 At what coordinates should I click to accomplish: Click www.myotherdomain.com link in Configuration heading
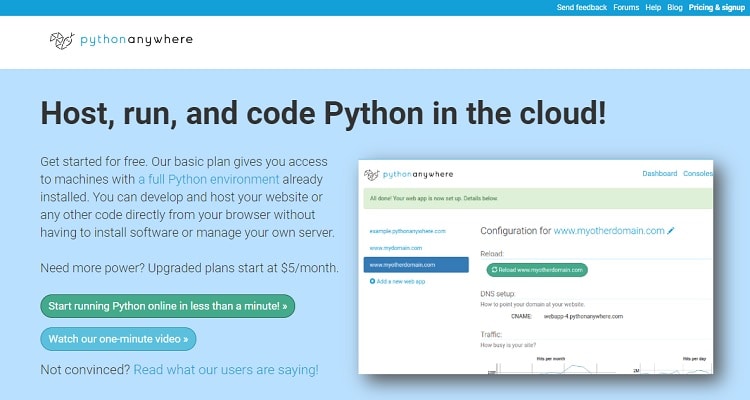(x=608, y=231)
